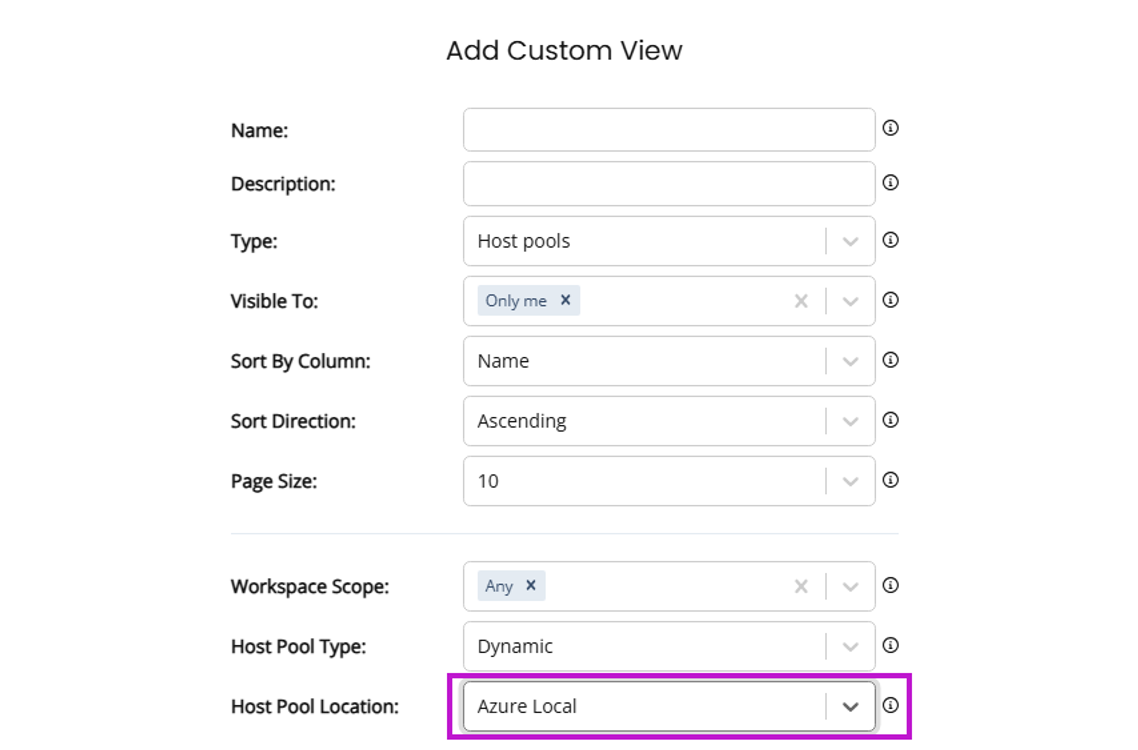The width and height of the screenshot is (1138, 750).
Task: Click the info icon beside Page Size
Action: coord(890,480)
